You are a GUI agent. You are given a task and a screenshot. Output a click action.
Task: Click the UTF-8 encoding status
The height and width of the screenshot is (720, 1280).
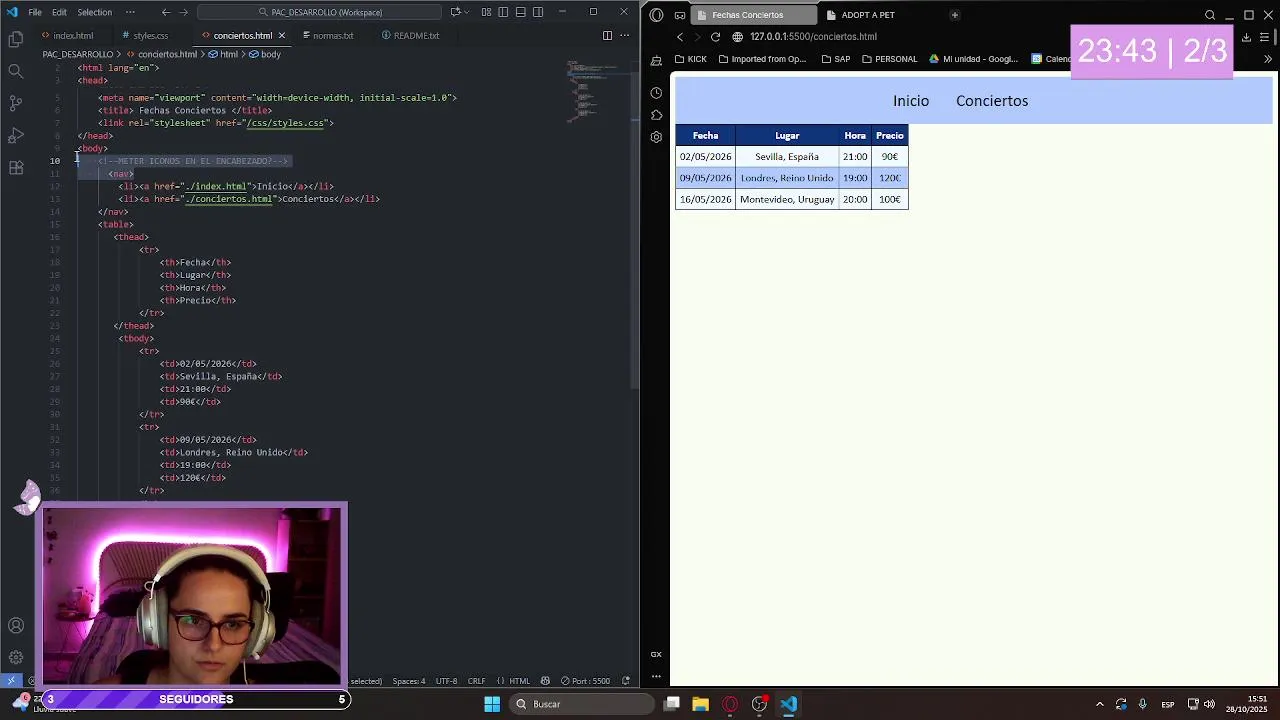[x=446, y=681]
